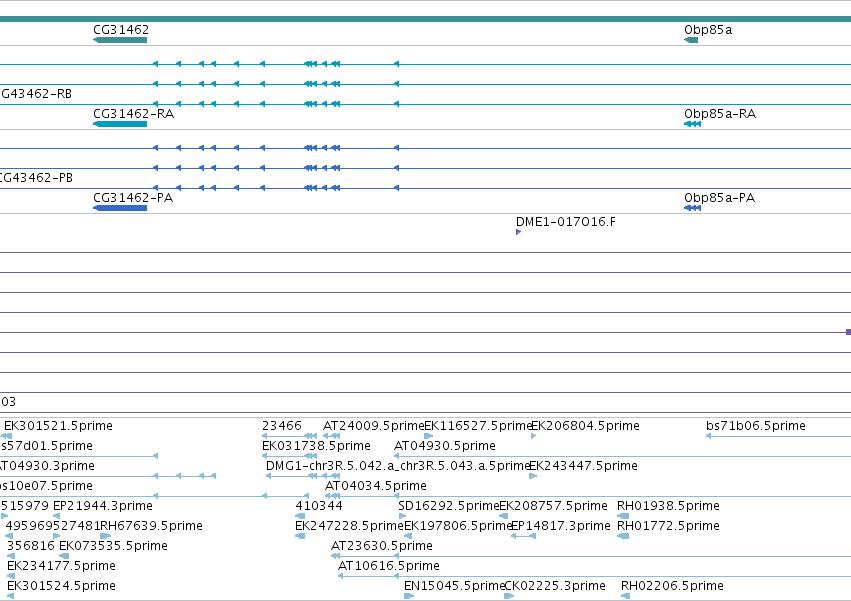
Task: Open the CG31462-RA transcript glyph
Action: tap(120, 124)
